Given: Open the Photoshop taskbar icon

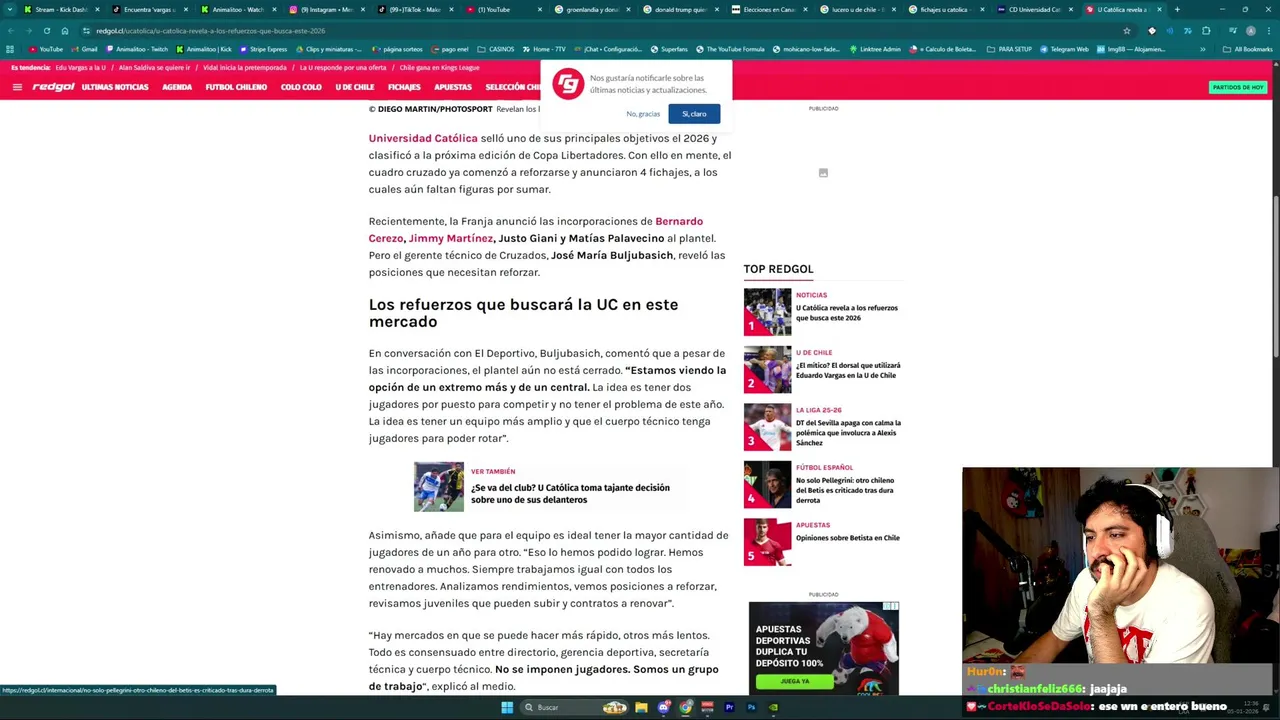Looking at the screenshot, I should (x=751, y=707).
